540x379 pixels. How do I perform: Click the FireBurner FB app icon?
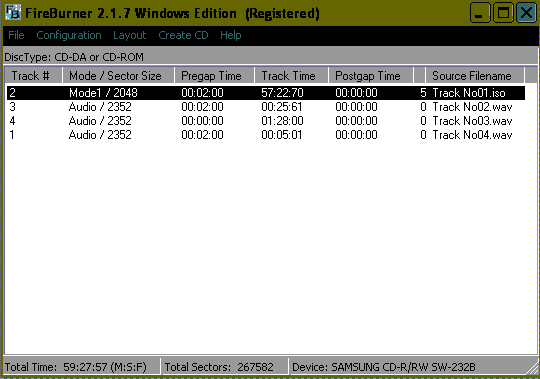point(13,12)
